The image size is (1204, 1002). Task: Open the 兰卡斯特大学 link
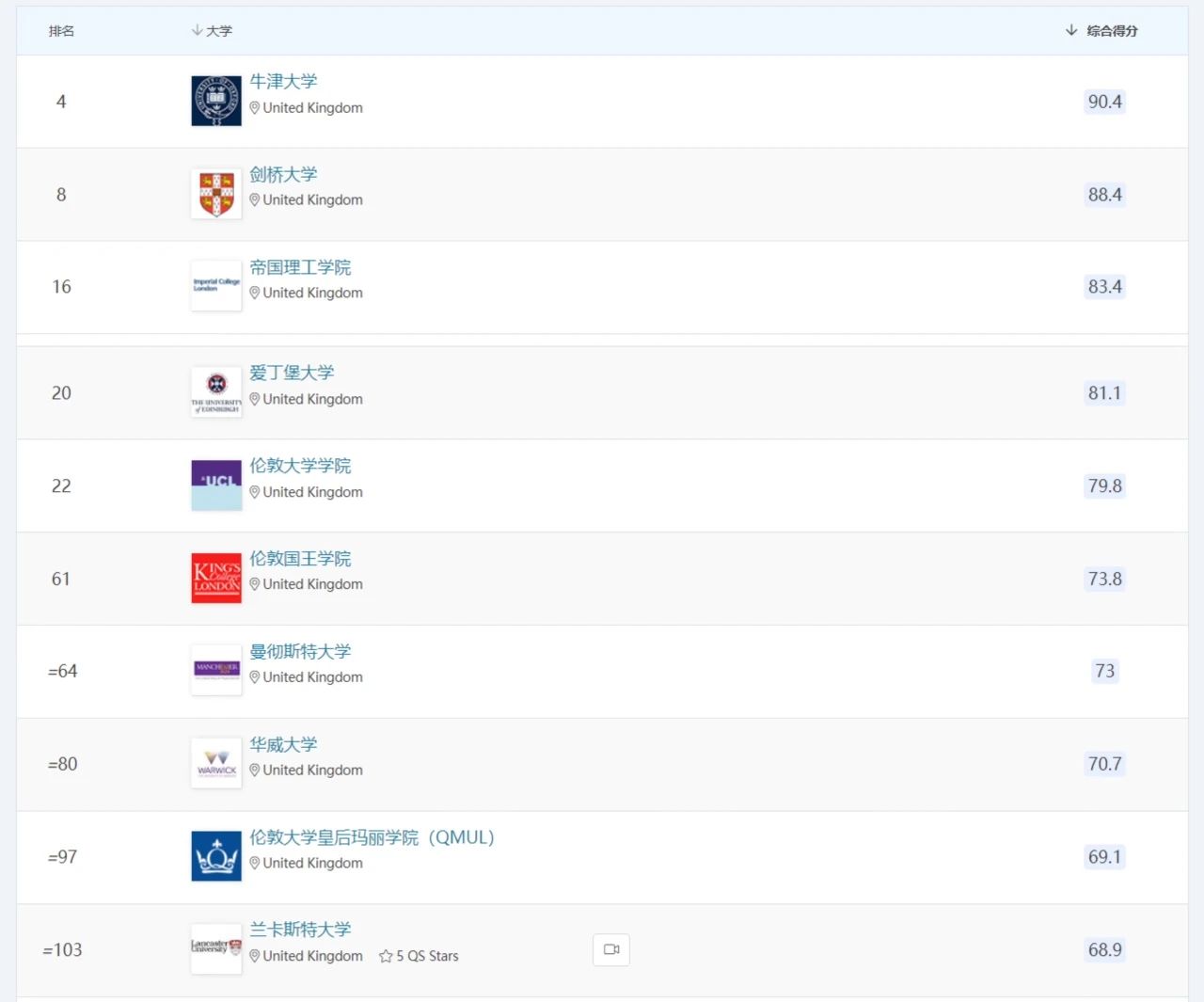pos(300,930)
